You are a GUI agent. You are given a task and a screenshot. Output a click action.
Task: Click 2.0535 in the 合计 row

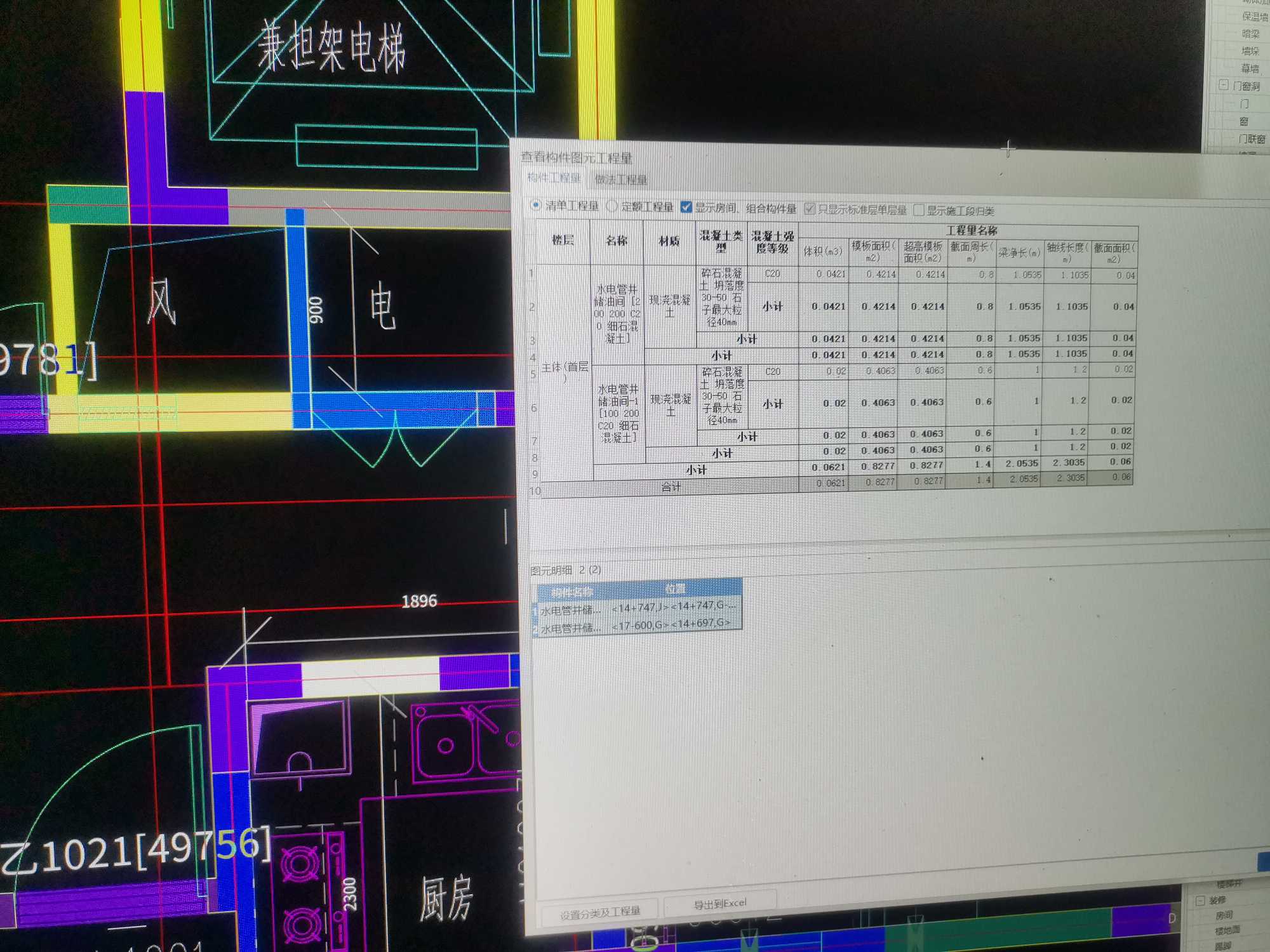(x=1018, y=479)
